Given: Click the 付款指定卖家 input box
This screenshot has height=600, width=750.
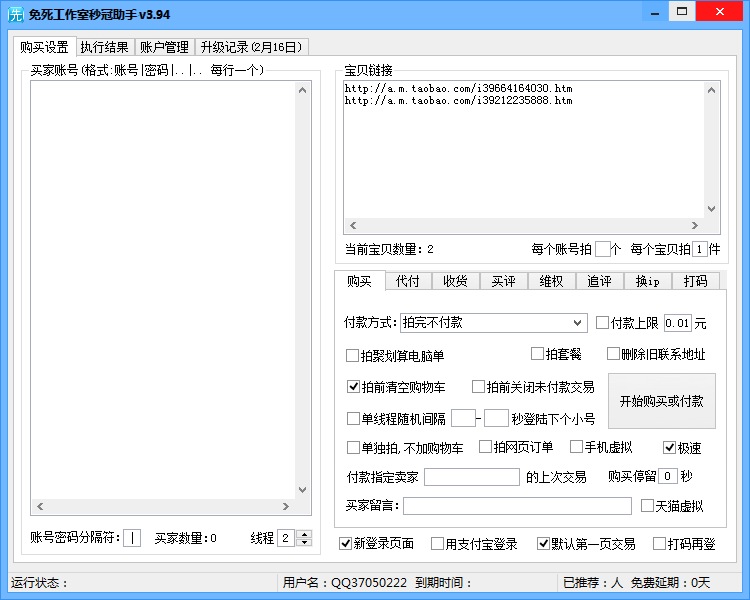Looking at the screenshot, I should [x=471, y=477].
